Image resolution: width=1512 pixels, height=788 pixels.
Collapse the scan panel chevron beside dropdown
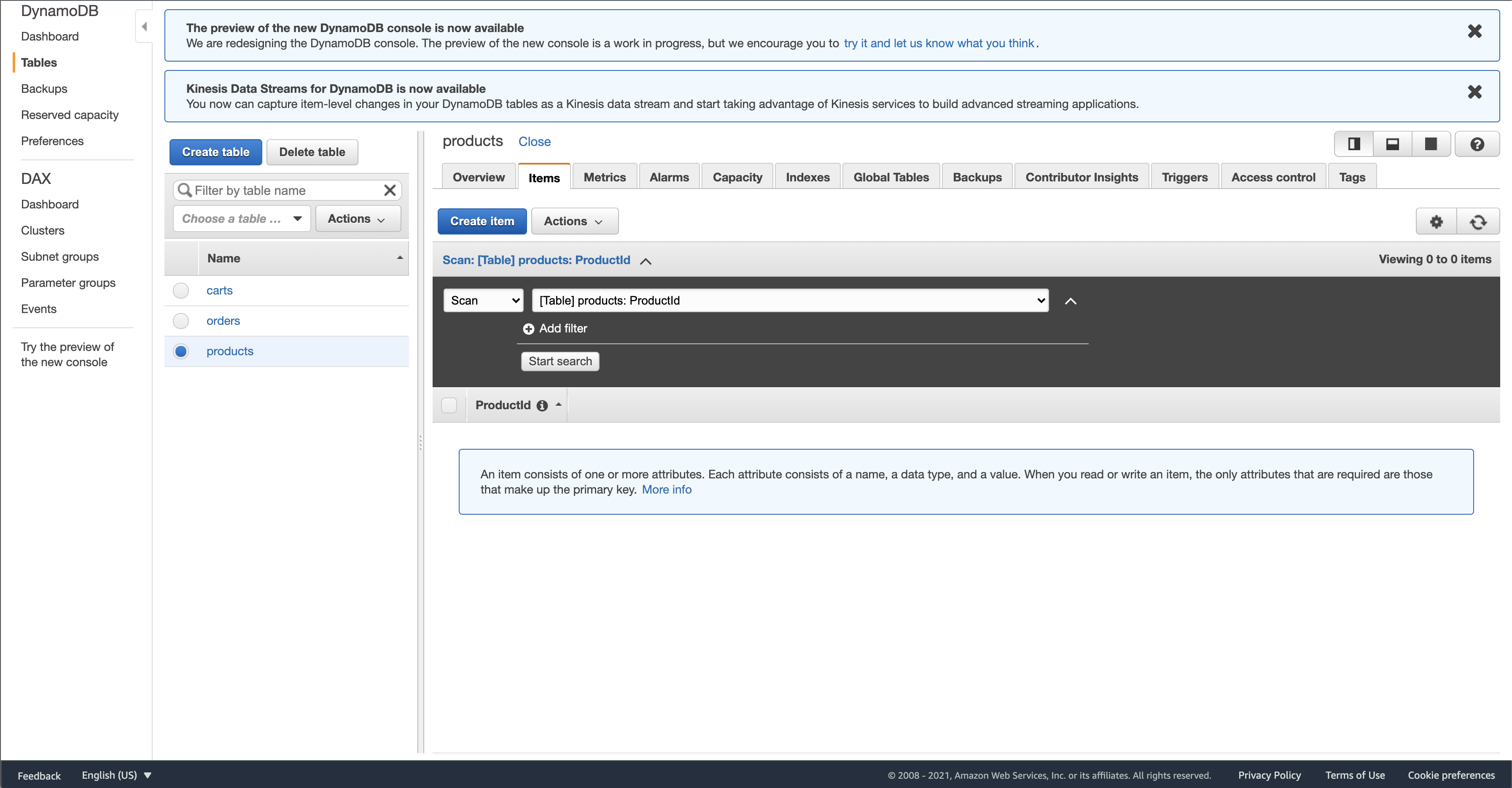tap(1071, 301)
